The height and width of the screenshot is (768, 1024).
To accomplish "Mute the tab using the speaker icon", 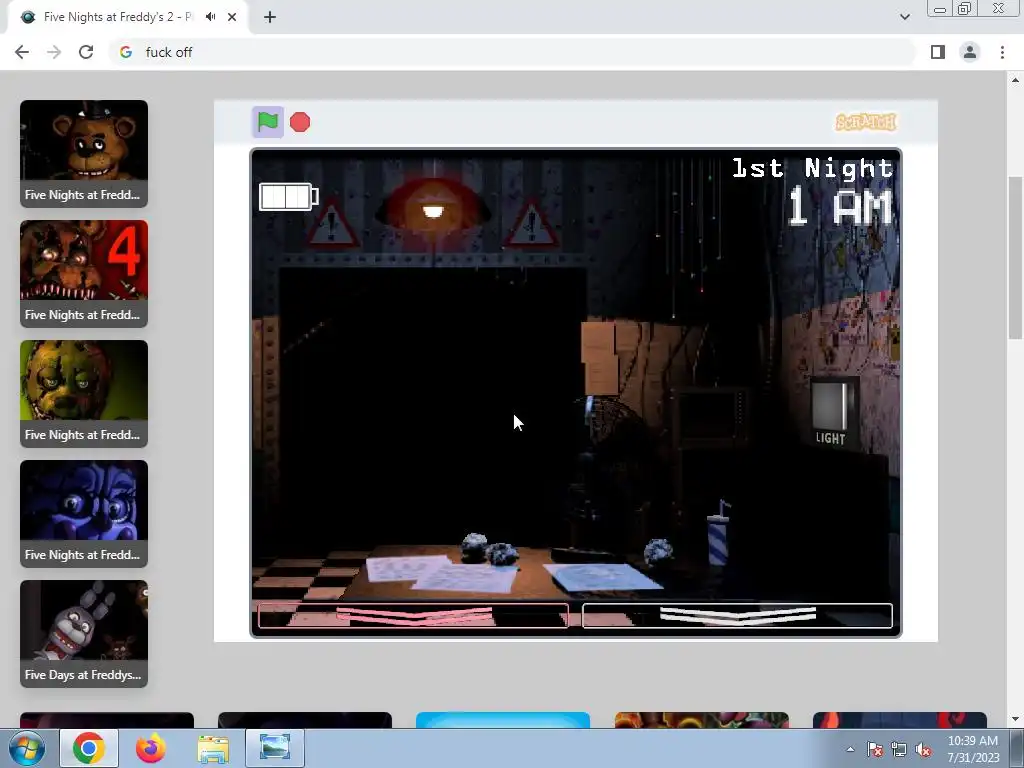I will point(210,17).
